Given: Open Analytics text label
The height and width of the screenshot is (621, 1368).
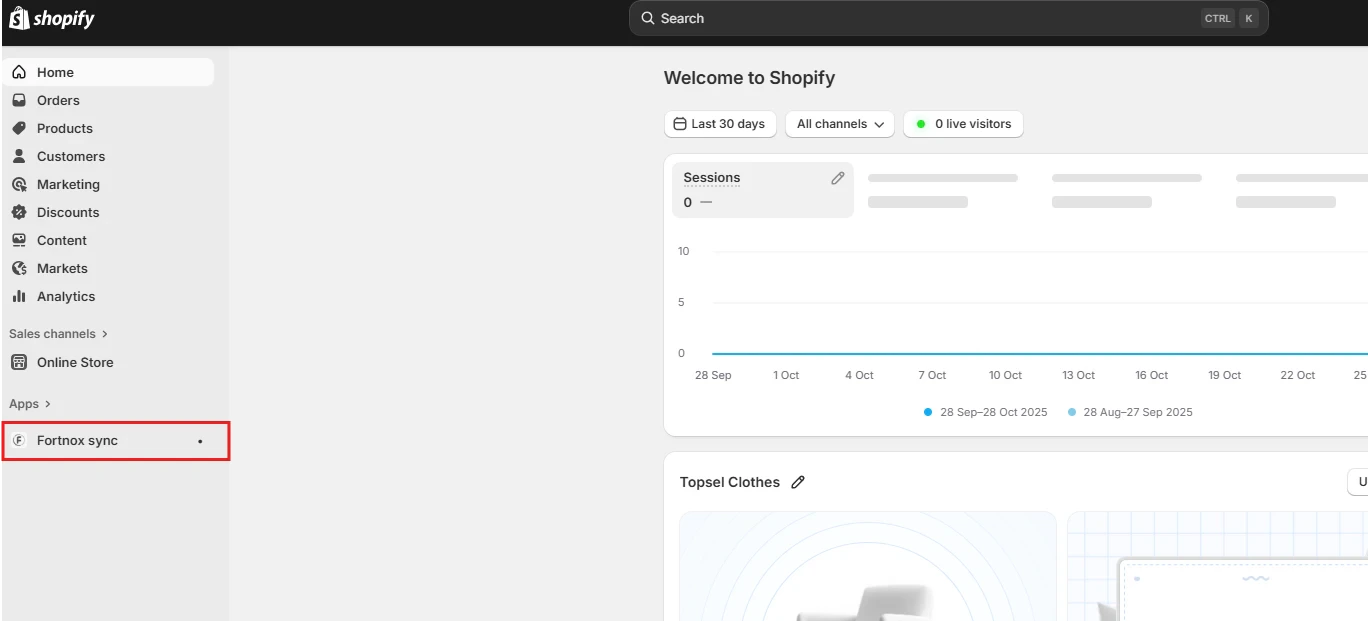Looking at the screenshot, I should tap(66, 296).
